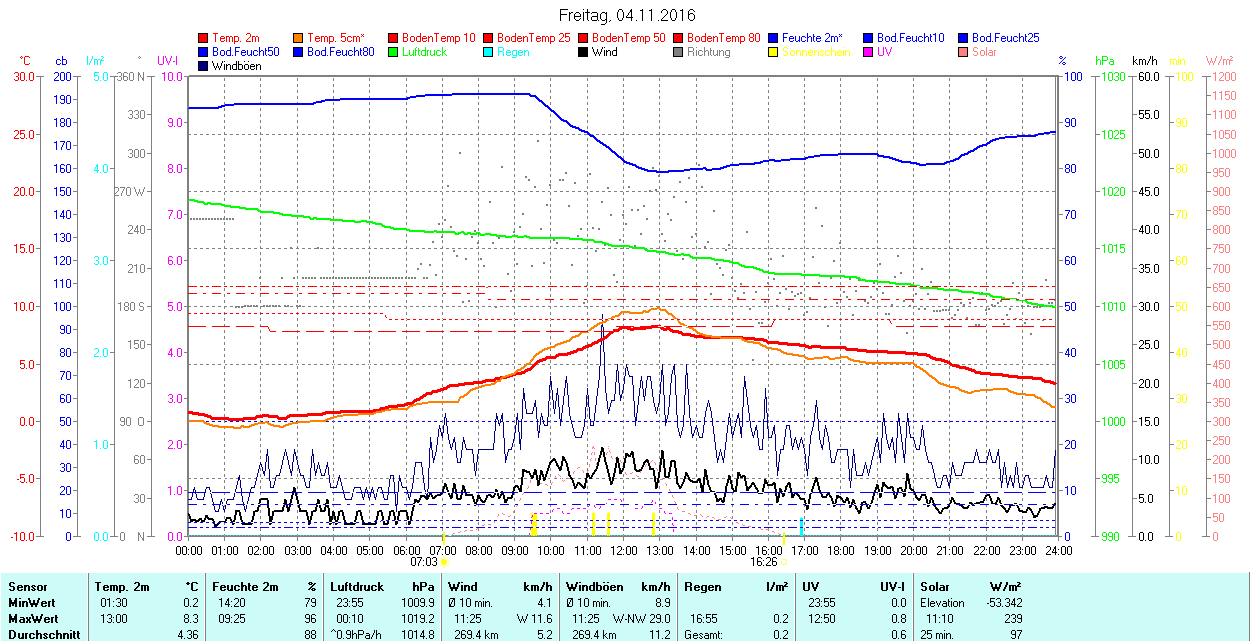Click the W/m² unit label above the solar axis
Screen dimensions: 1250x641
click(1219, 61)
